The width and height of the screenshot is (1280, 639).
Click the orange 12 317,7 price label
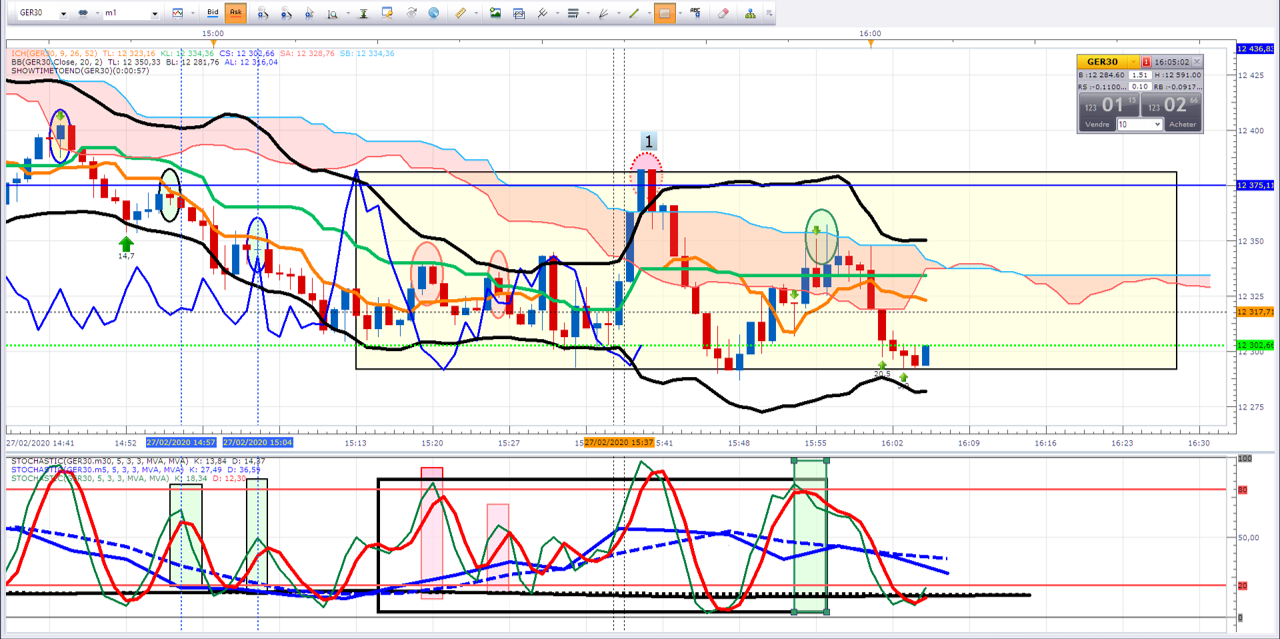pos(1255,312)
